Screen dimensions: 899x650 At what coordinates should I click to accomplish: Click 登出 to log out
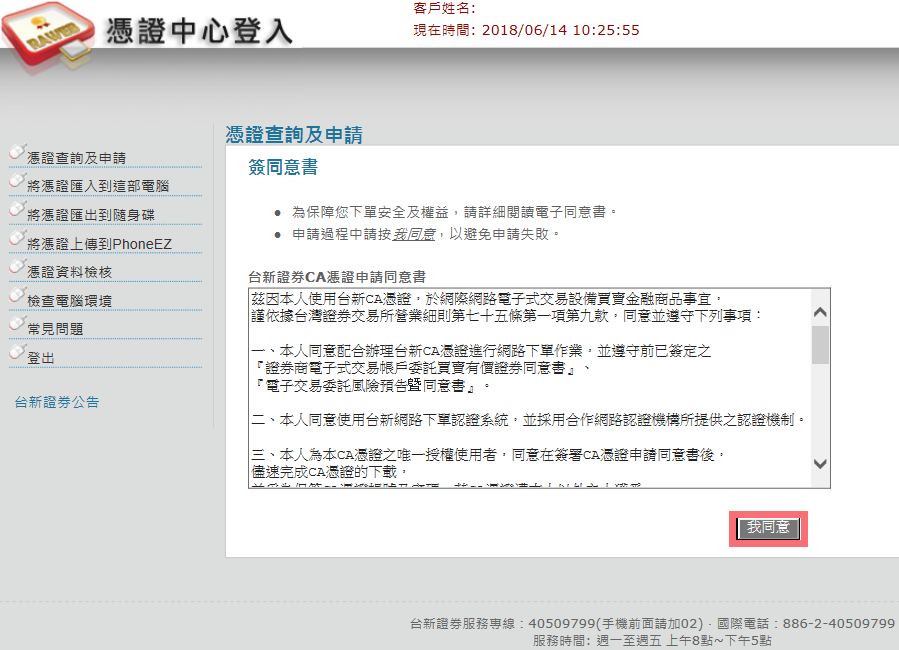pyautogui.click(x=41, y=358)
